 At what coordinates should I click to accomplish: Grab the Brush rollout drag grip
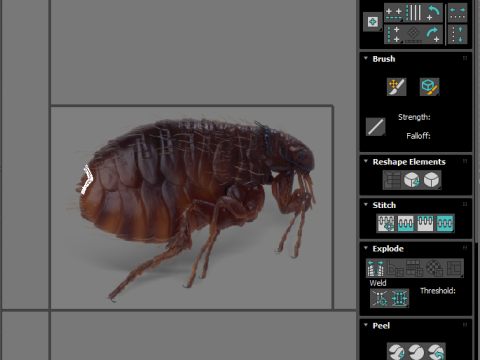465,58
